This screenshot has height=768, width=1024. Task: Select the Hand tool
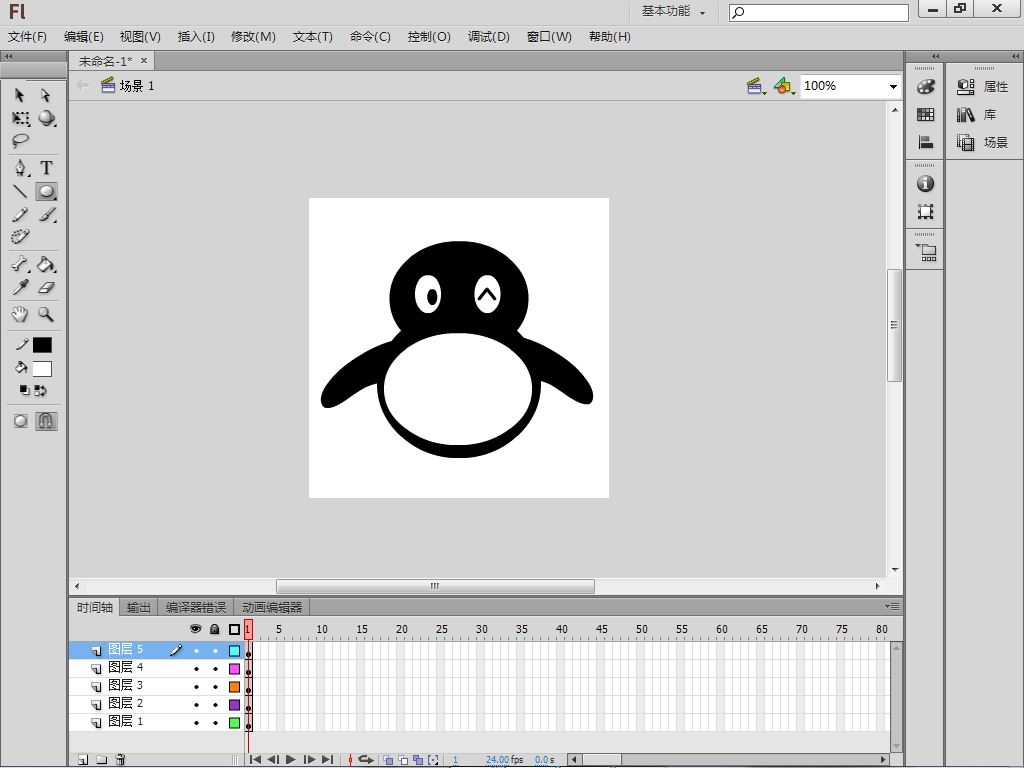(x=20, y=314)
